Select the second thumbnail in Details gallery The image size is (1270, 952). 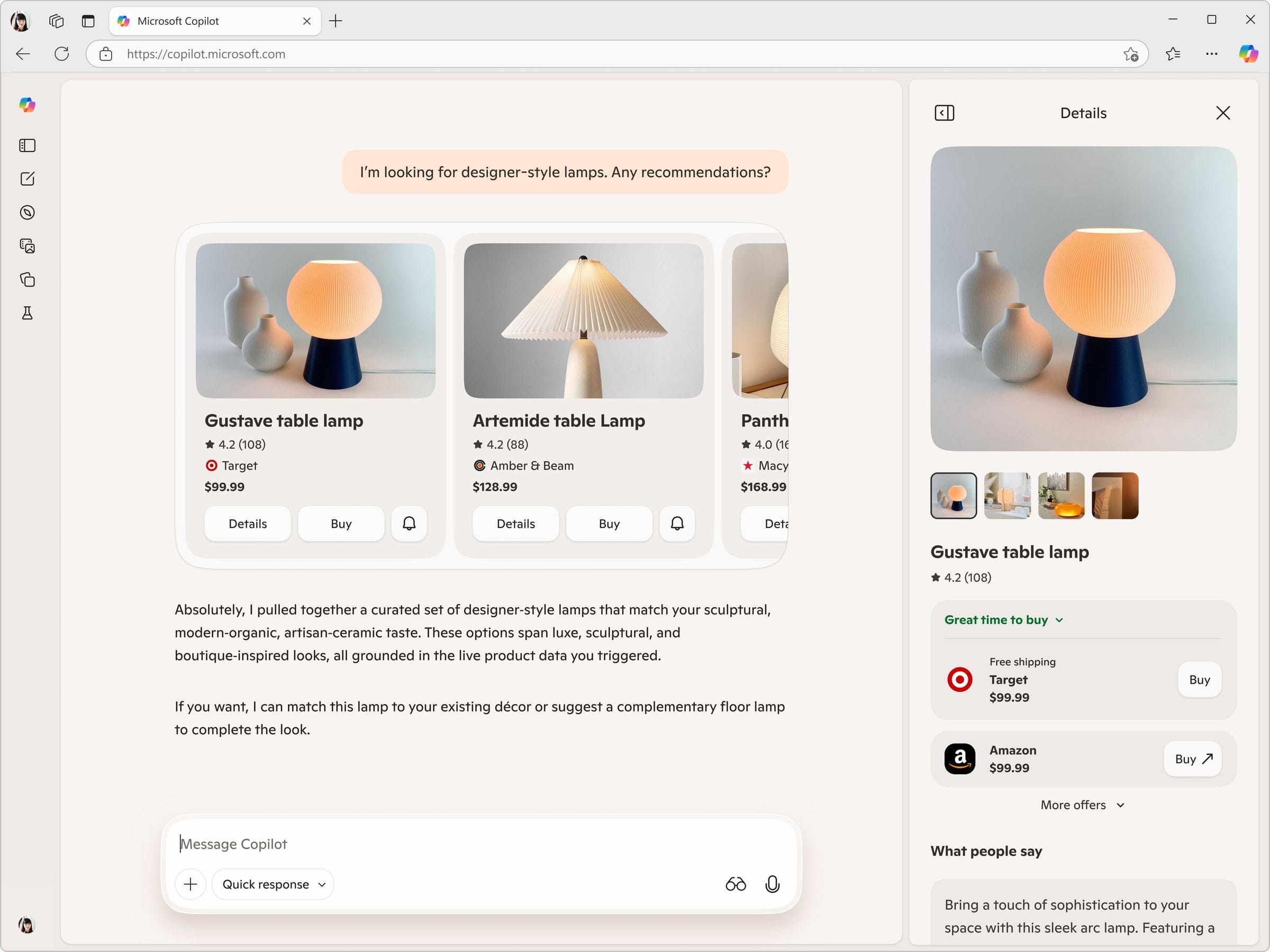point(1007,496)
